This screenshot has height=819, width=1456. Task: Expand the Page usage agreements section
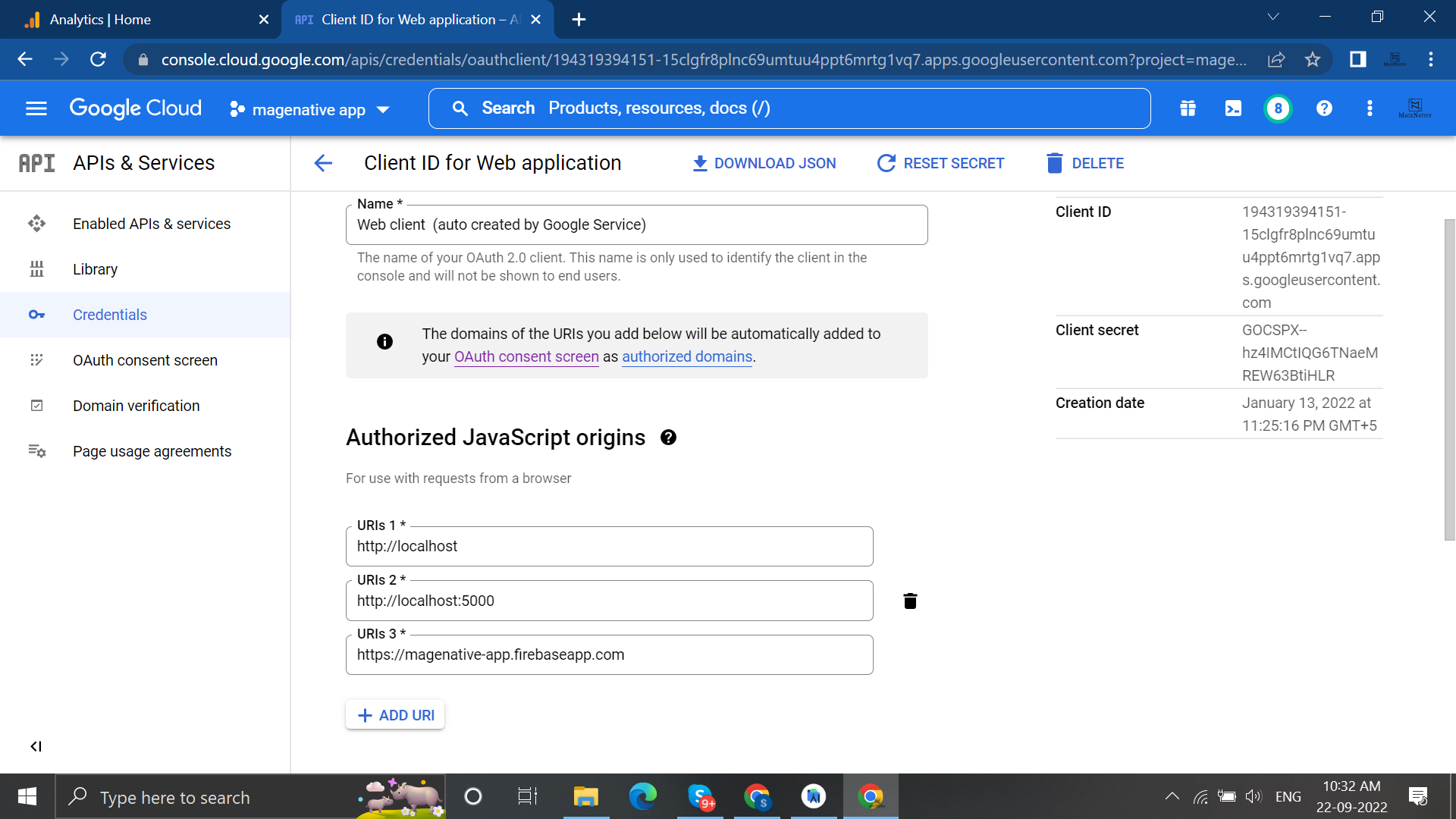tap(152, 451)
